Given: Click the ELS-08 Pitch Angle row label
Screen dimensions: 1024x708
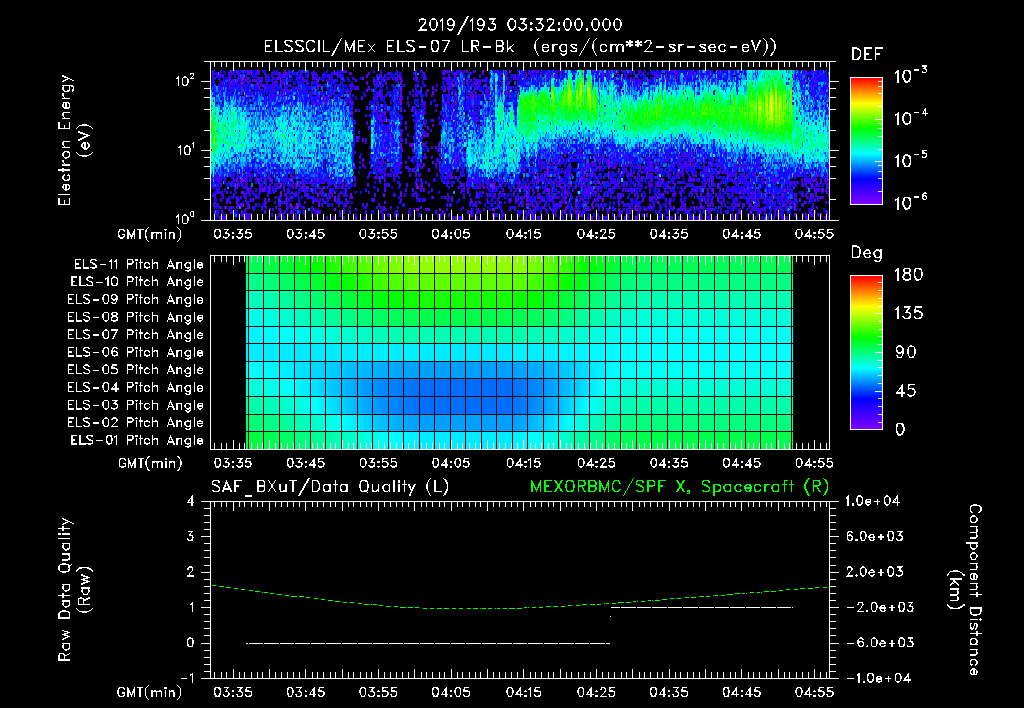Looking at the screenshot, I should click(136, 317).
